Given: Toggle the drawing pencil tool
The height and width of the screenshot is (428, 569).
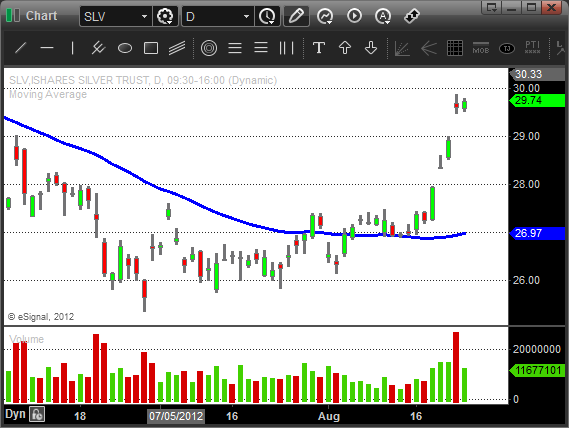Looking at the screenshot, I should point(296,16).
